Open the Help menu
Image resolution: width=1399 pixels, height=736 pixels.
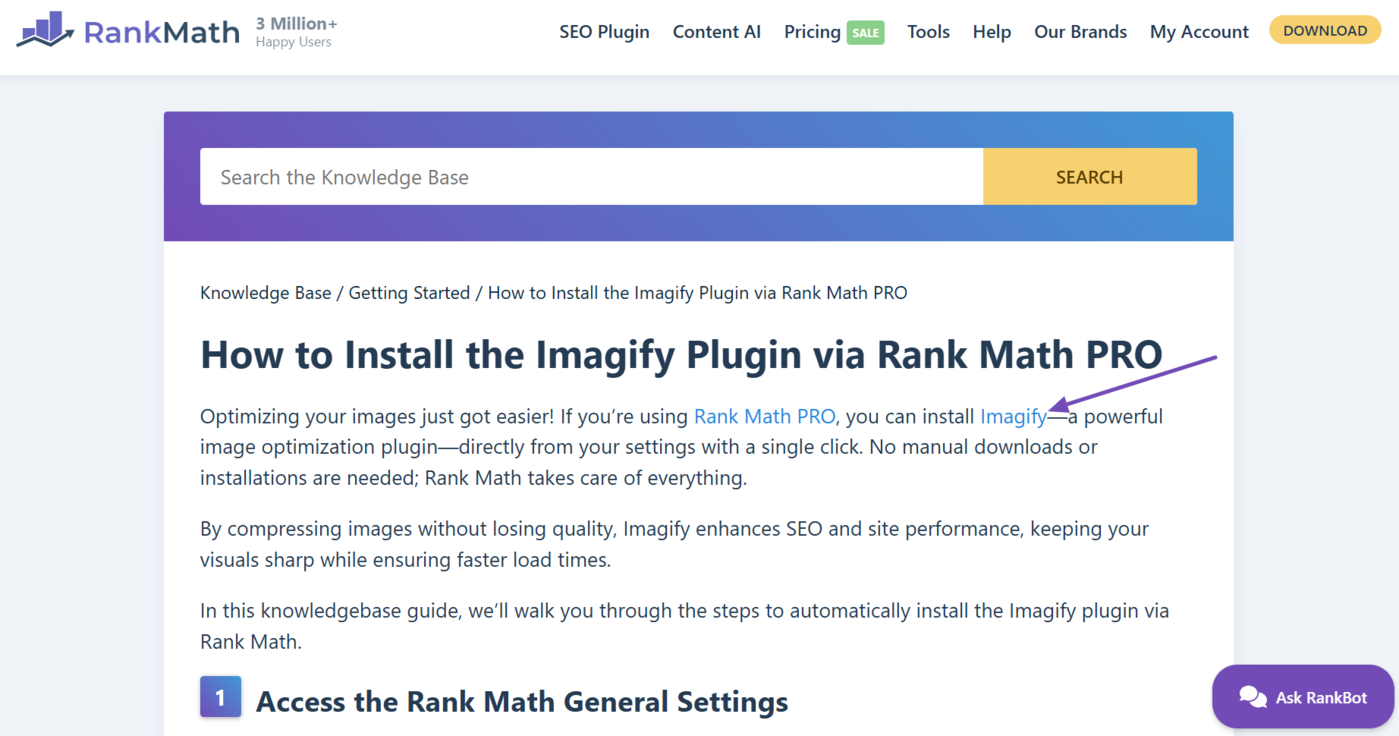(x=991, y=32)
